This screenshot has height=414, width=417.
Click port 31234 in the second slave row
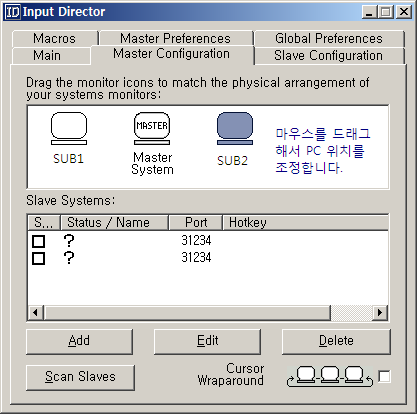196,258
